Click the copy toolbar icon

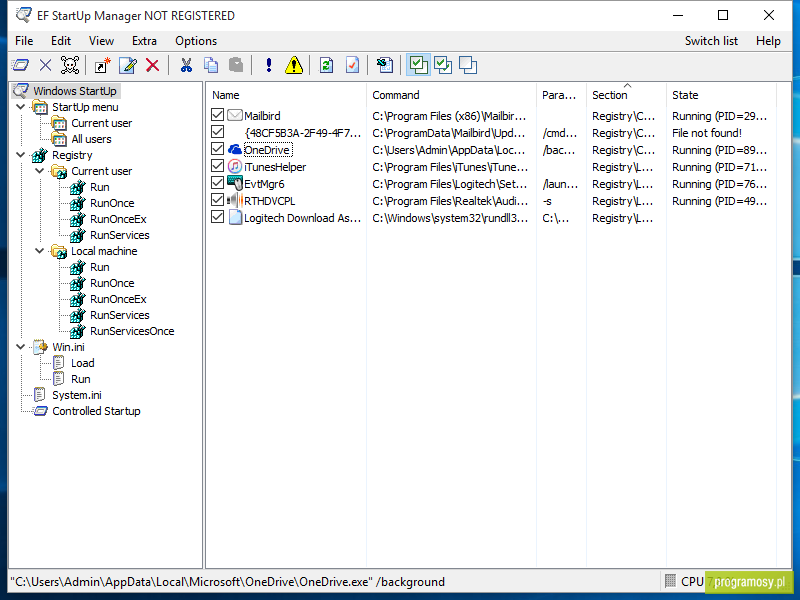[x=211, y=65]
